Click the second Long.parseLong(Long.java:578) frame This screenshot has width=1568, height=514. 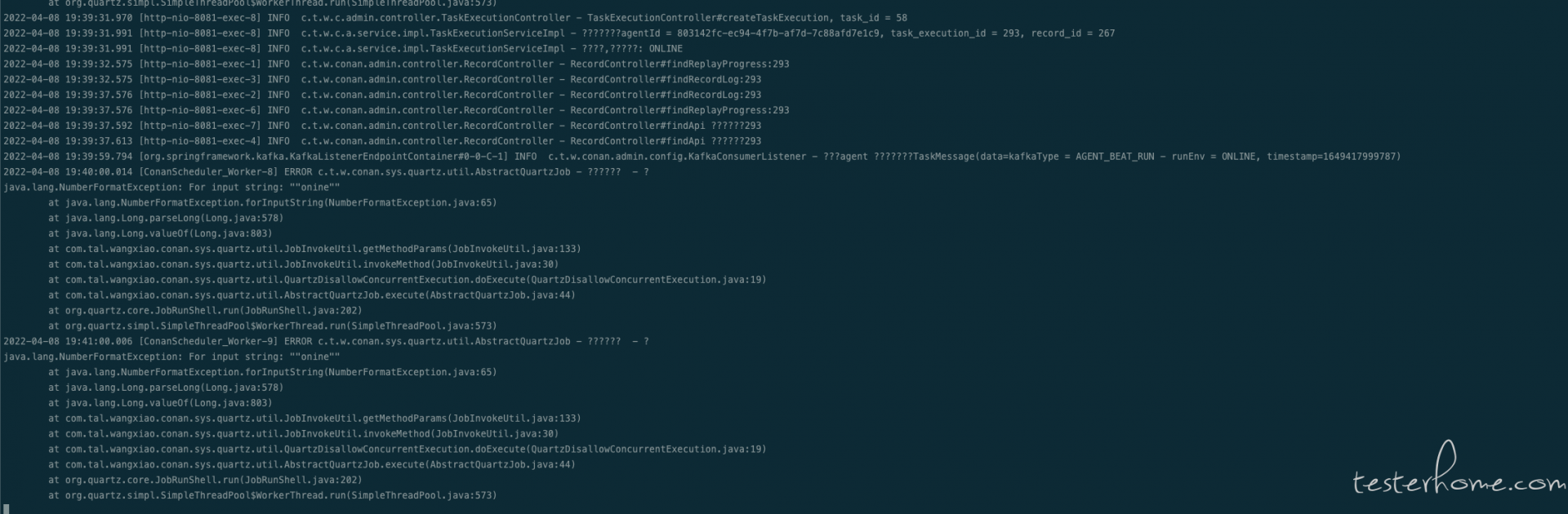click(166, 388)
